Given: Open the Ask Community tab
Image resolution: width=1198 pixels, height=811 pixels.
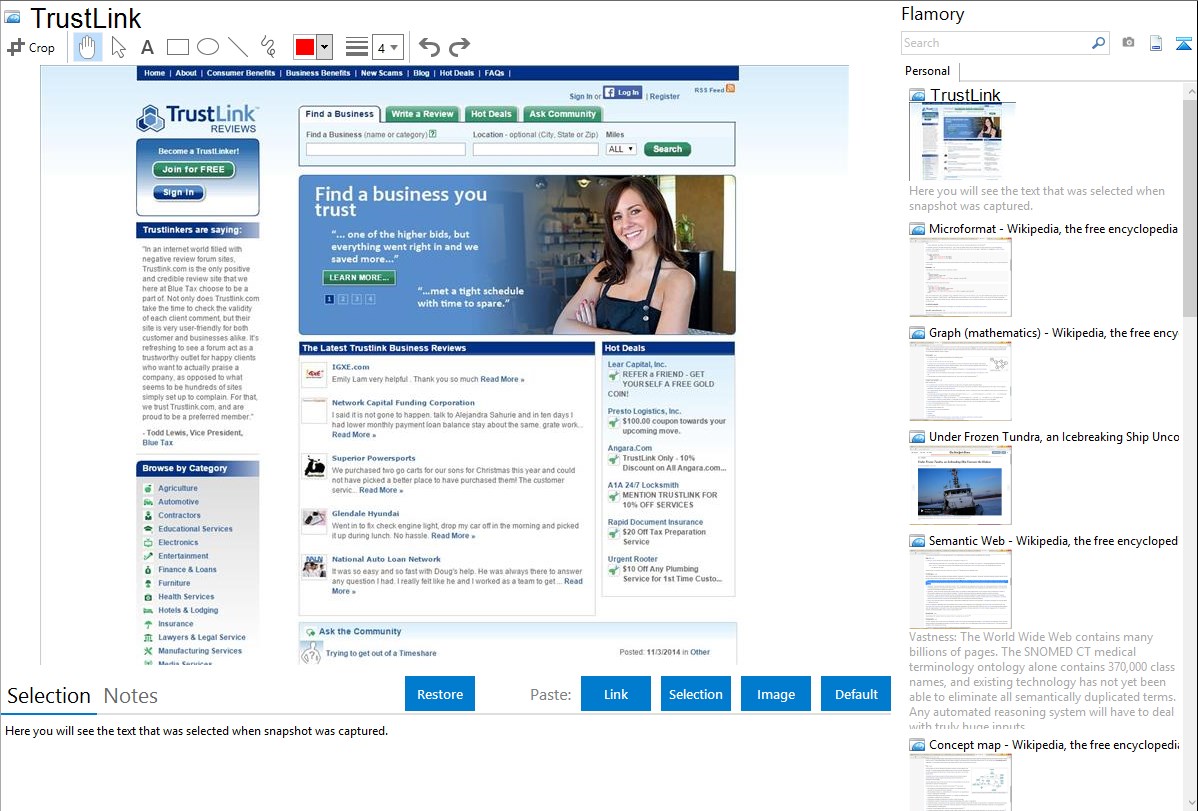Looking at the screenshot, I should pyautogui.click(x=562, y=114).
